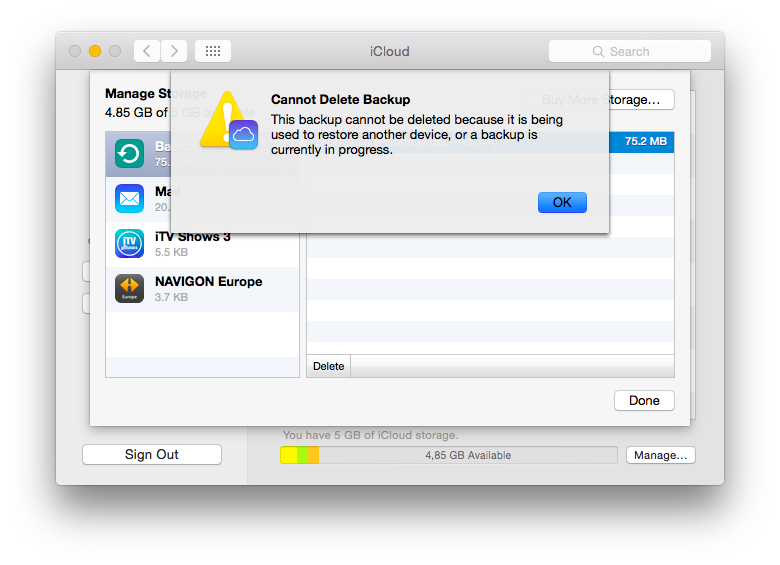Viewport: 780px width, 565px height.
Task: Click the yellow minimize window button
Action: pyautogui.click(x=95, y=51)
